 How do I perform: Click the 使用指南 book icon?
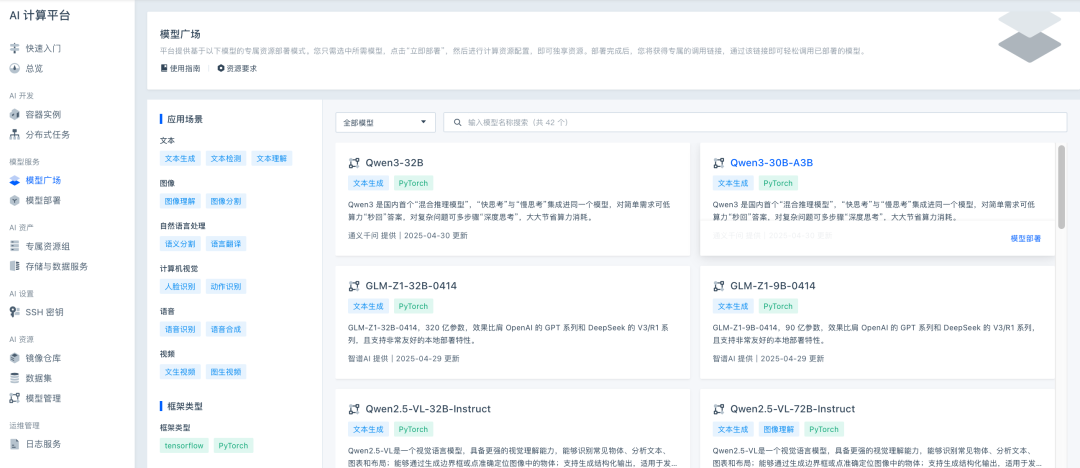[164, 68]
